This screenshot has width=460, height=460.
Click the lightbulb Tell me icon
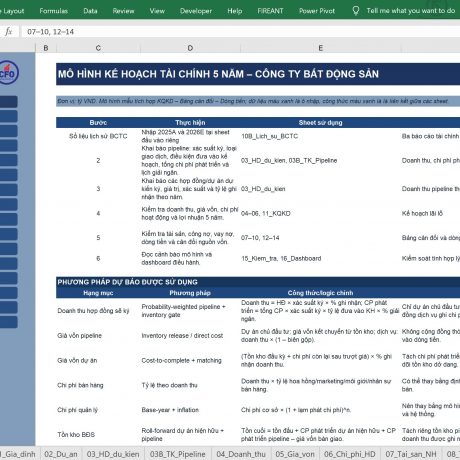[x=356, y=11]
